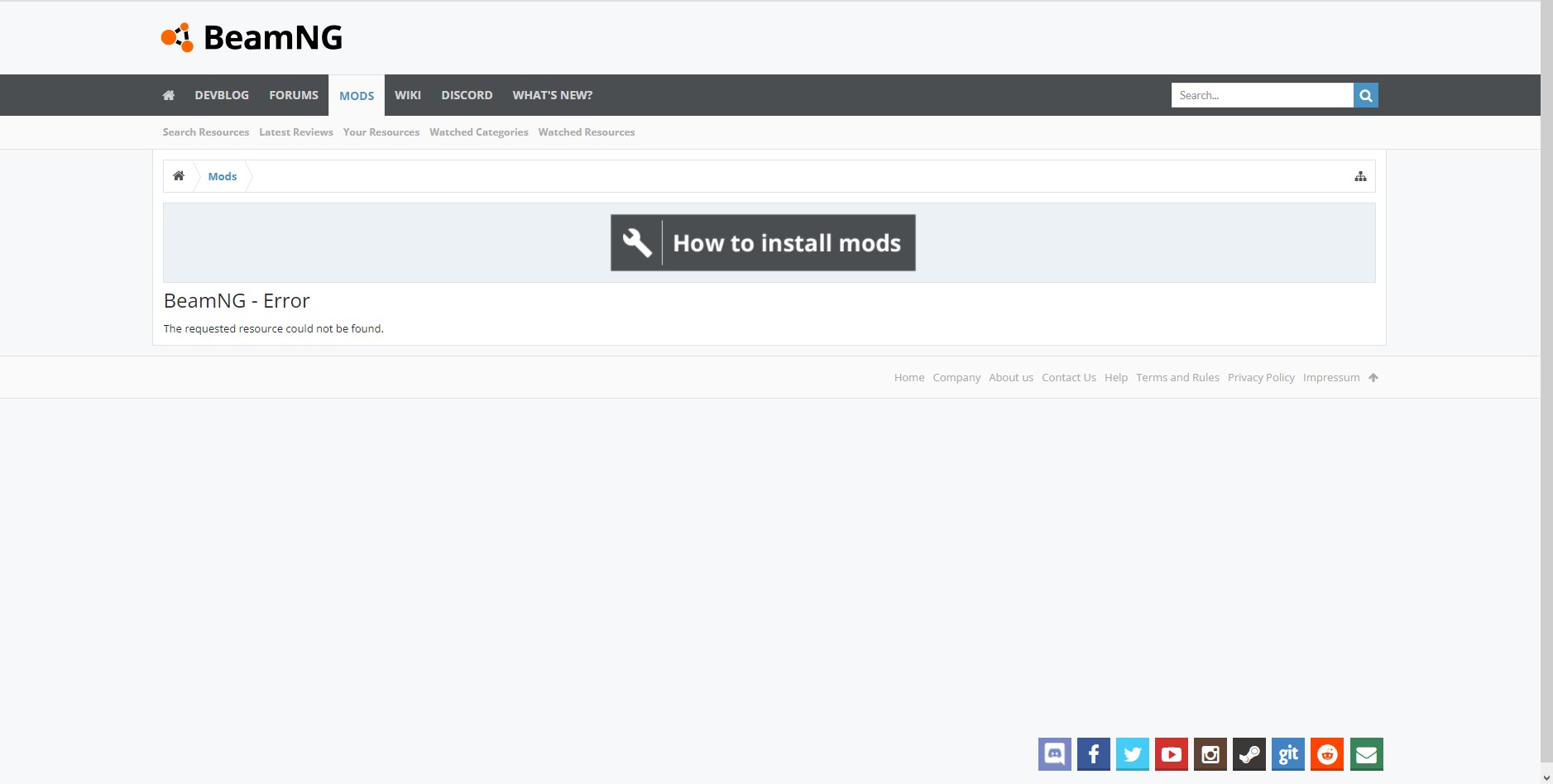Open the Reddit social icon
The image size is (1553, 784).
[1327, 754]
